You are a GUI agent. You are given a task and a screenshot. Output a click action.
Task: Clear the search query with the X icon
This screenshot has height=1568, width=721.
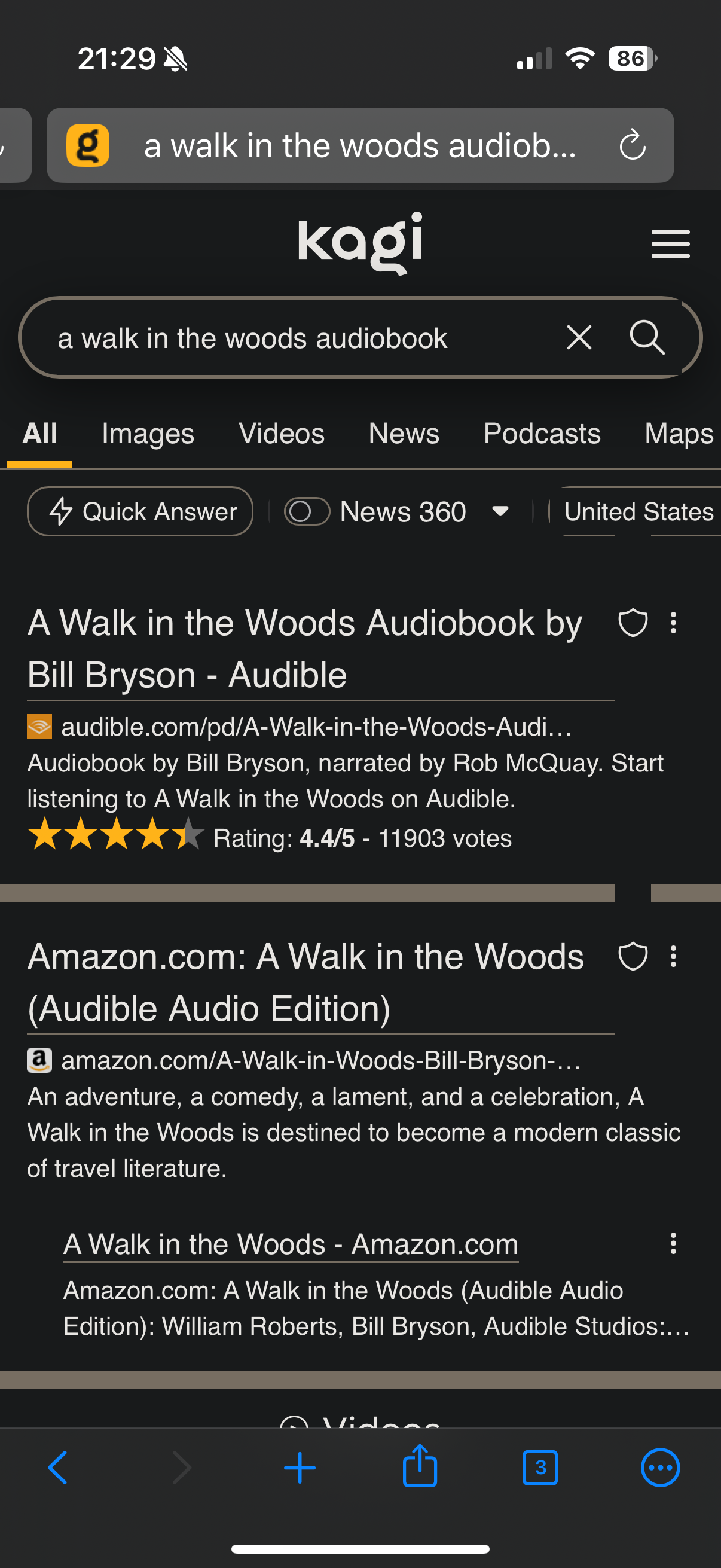[579, 337]
